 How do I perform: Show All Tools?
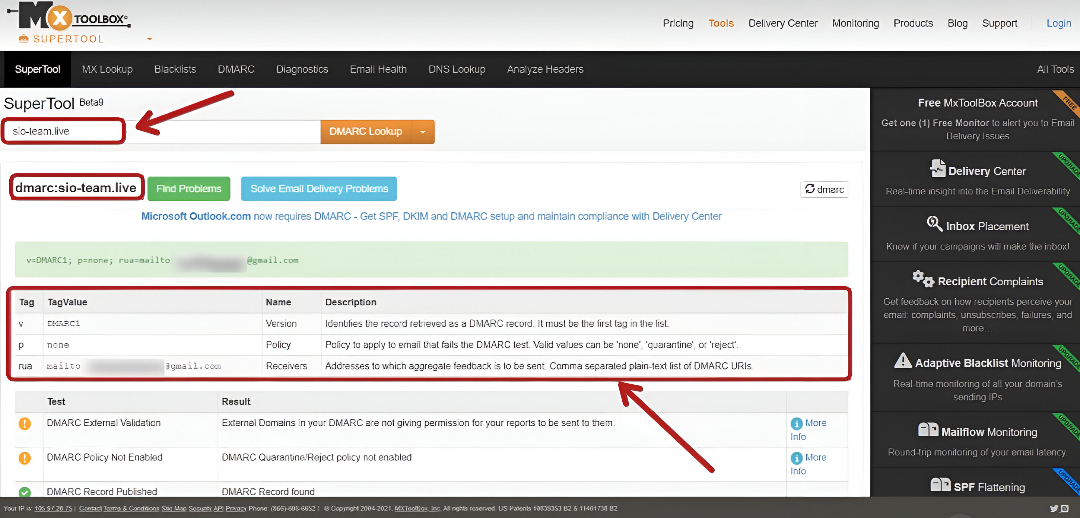tap(1055, 69)
